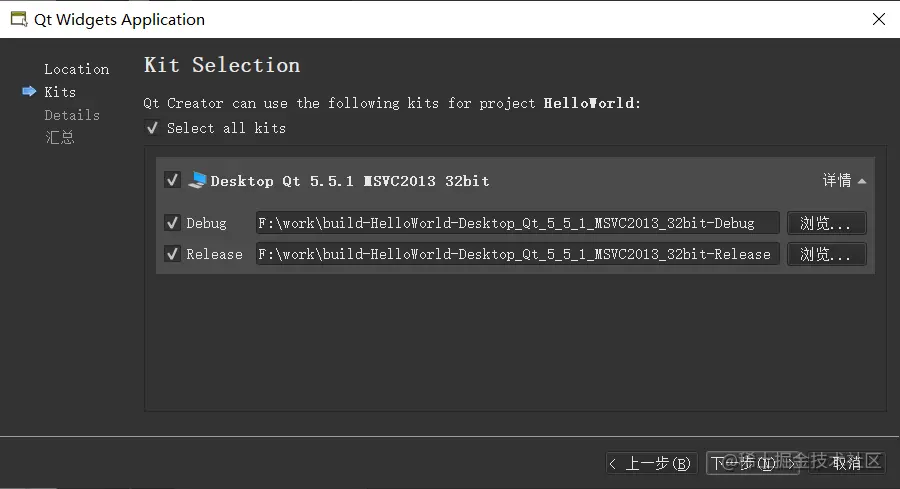Disable the Release build checkbox
This screenshot has width=900, height=489.
[172, 254]
